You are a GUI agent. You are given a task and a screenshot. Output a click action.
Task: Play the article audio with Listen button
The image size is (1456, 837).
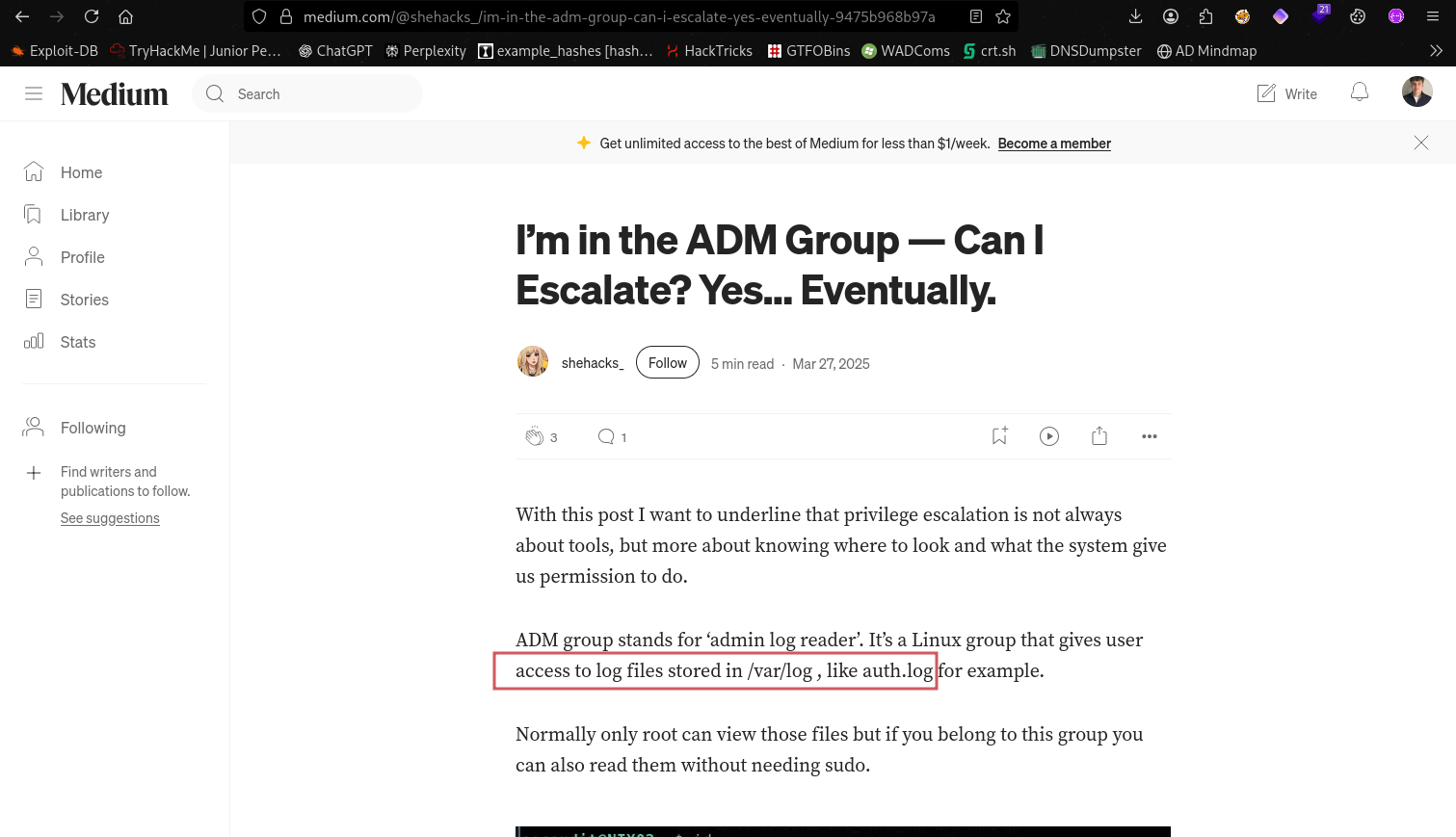point(1049,436)
